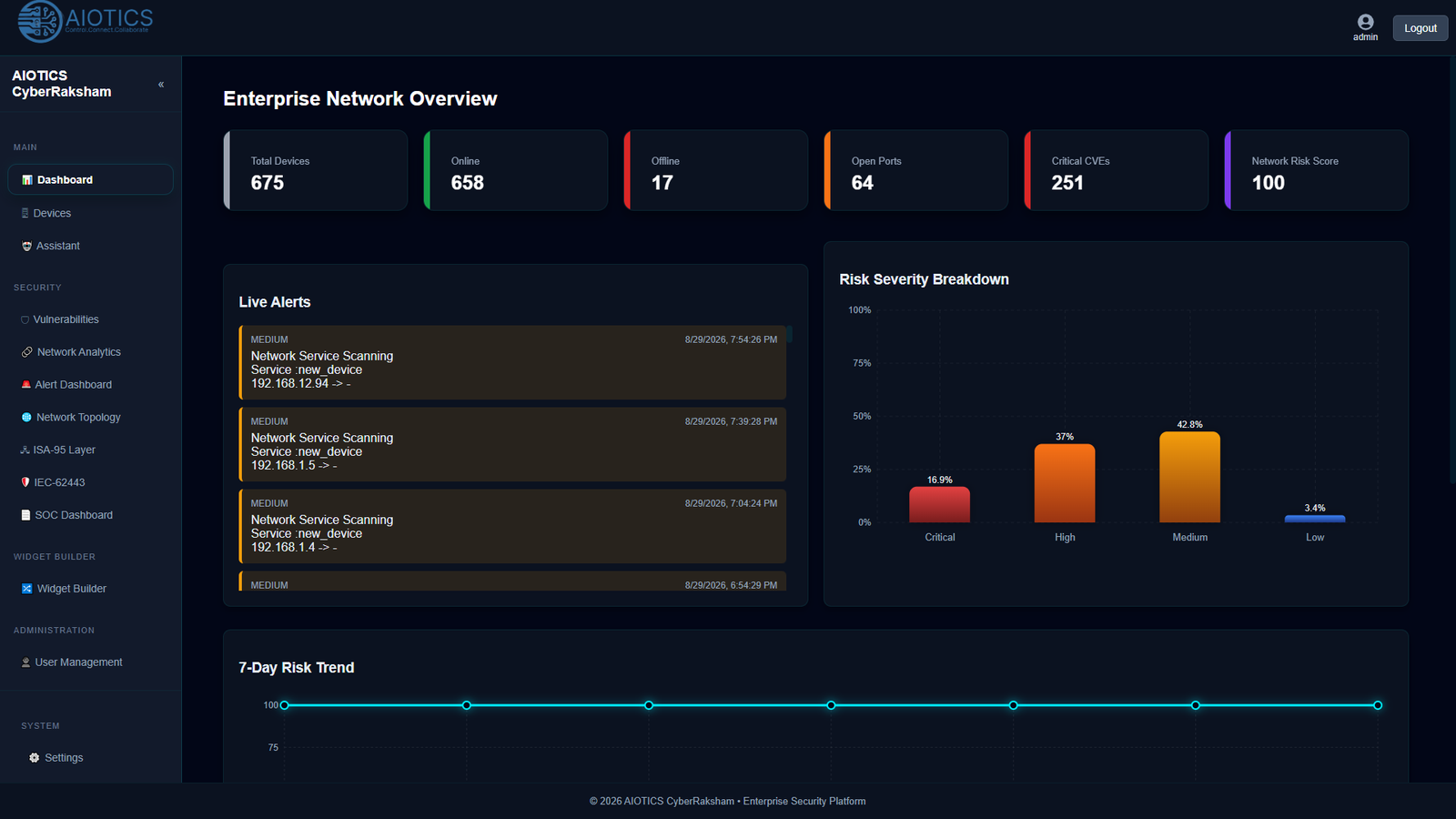The width and height of the screenshot is (1456, 819).
Task: Click the Online 658 card
Action: 516,170
